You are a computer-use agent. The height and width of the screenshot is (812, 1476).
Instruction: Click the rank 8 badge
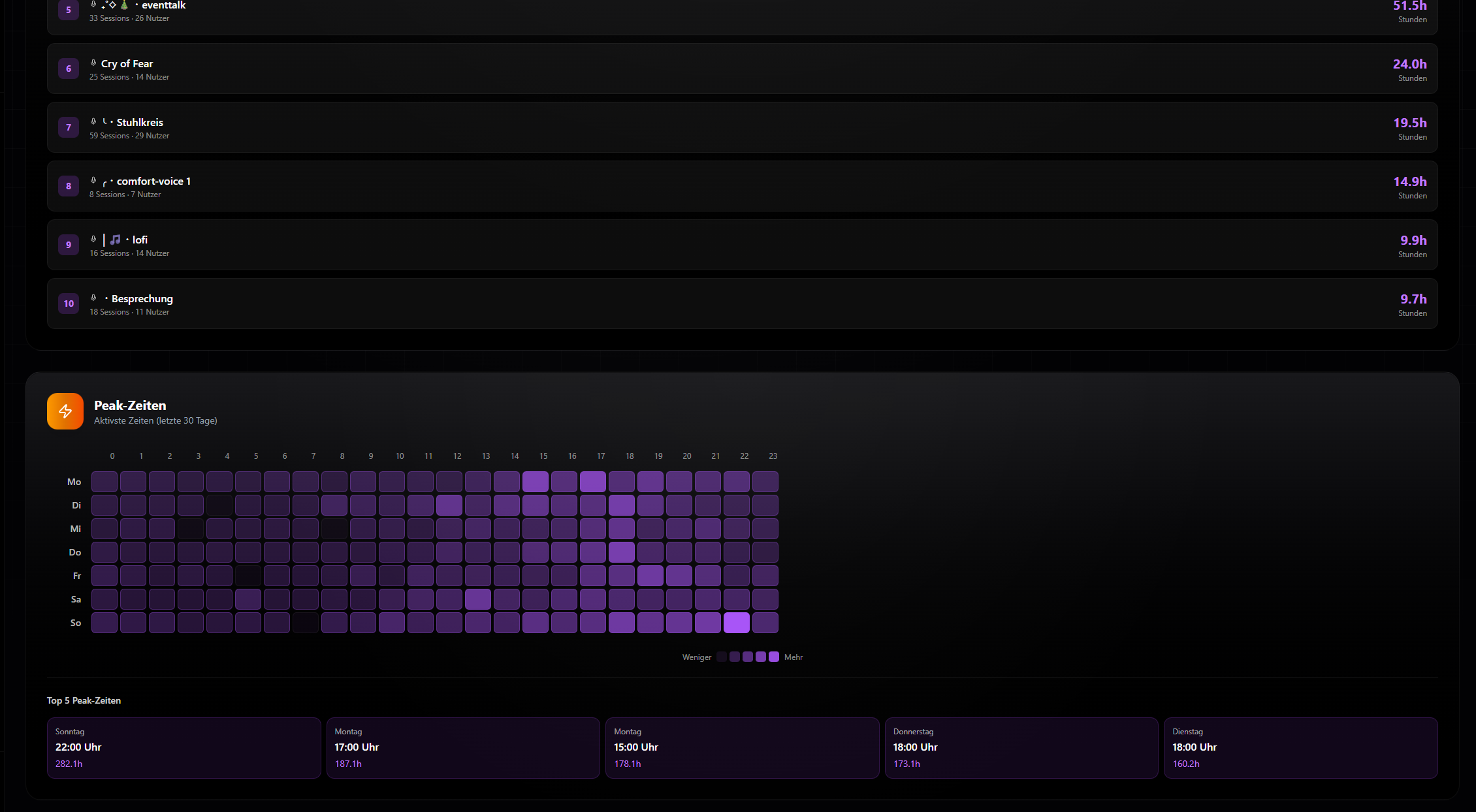(69, 186)
